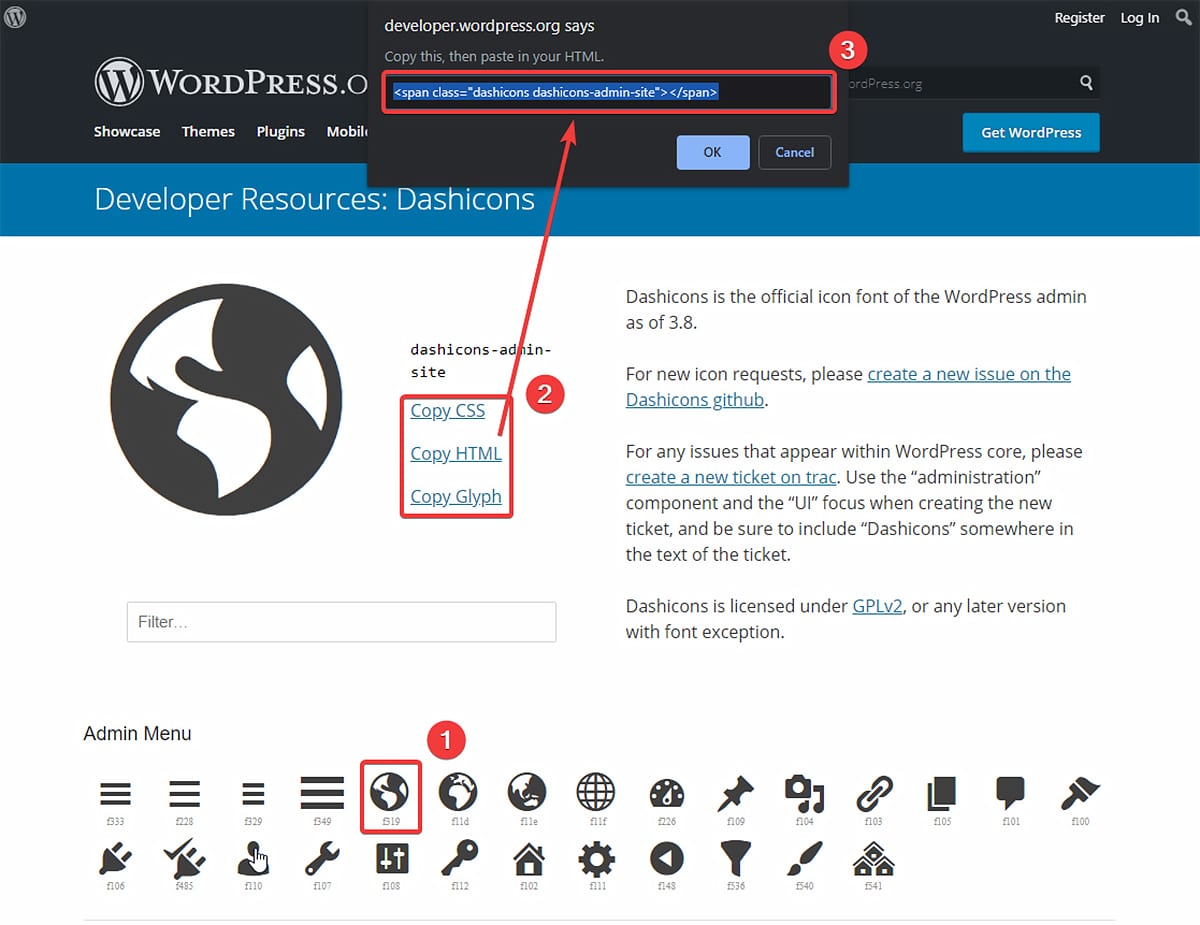Select the settings sliders icon f108

391,859
